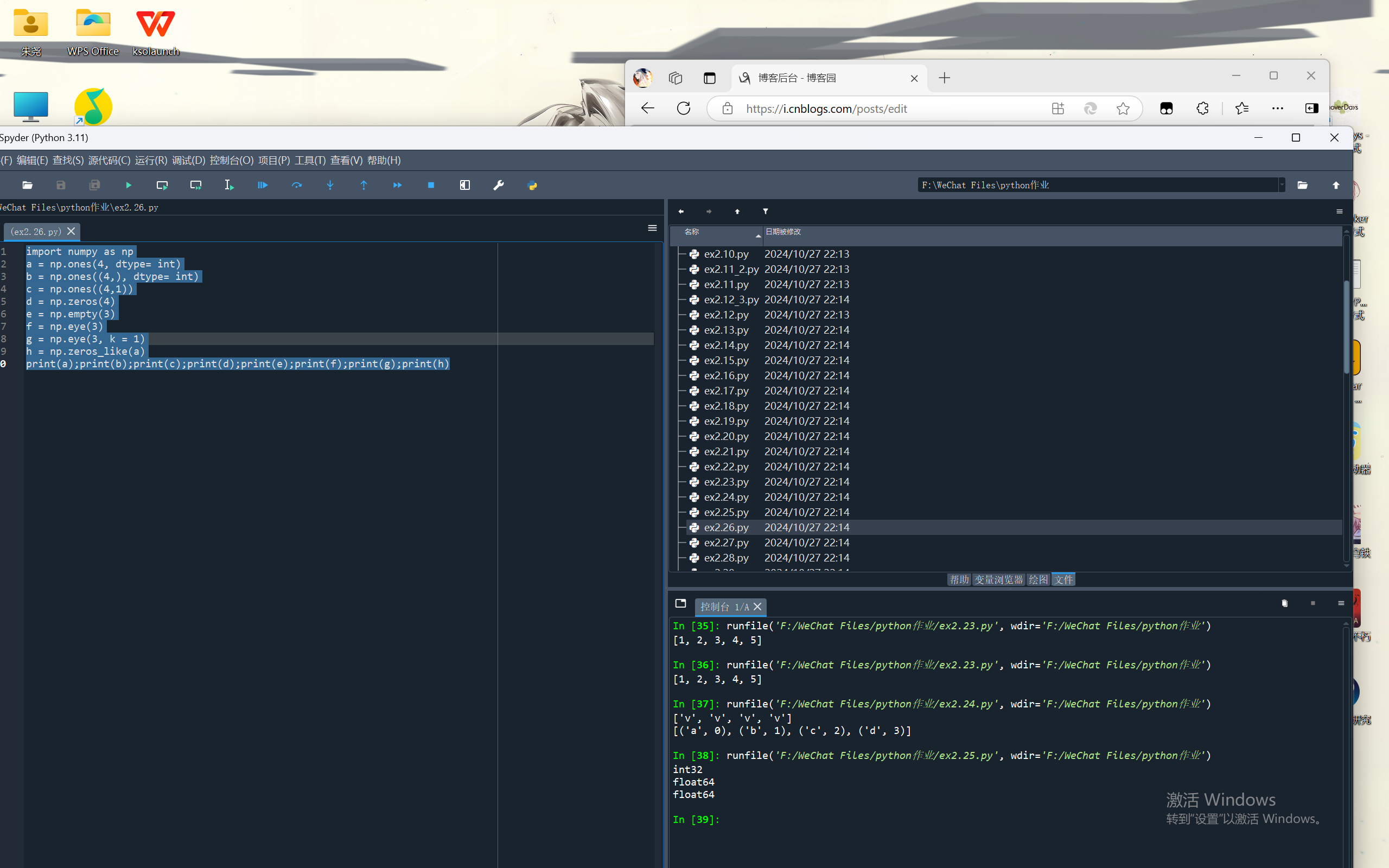The image size is (1389, 868).
Task: Open console pane hamburger options menu
Action: [x=1341, y=603]
